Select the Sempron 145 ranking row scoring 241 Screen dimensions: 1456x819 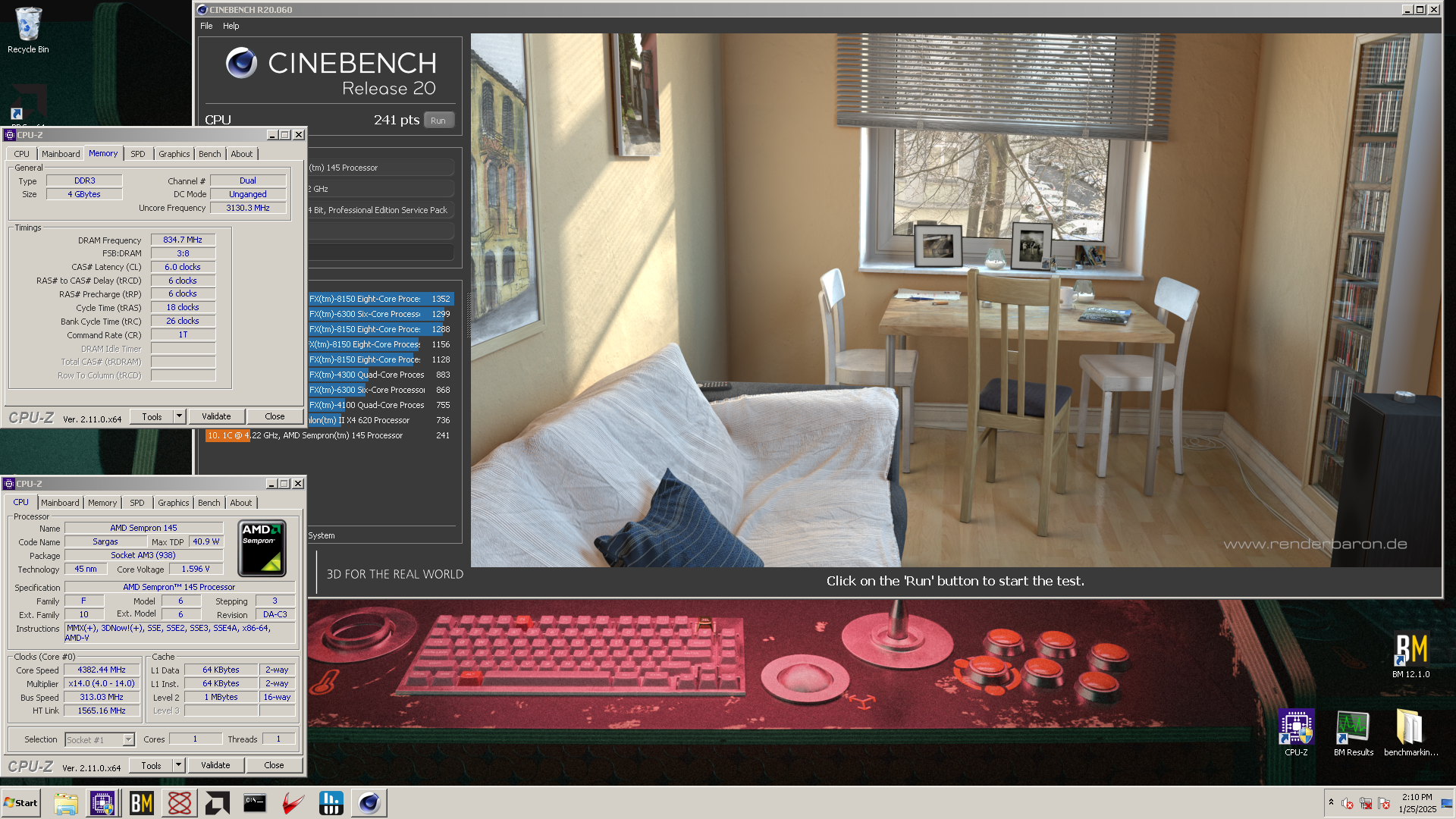coord(329,435)
